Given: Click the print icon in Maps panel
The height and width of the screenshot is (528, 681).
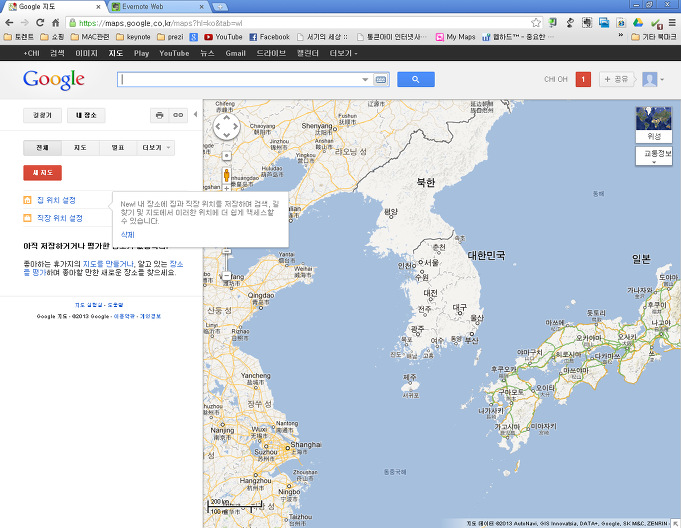Looking at the screenshot, I should coord(159,115).
